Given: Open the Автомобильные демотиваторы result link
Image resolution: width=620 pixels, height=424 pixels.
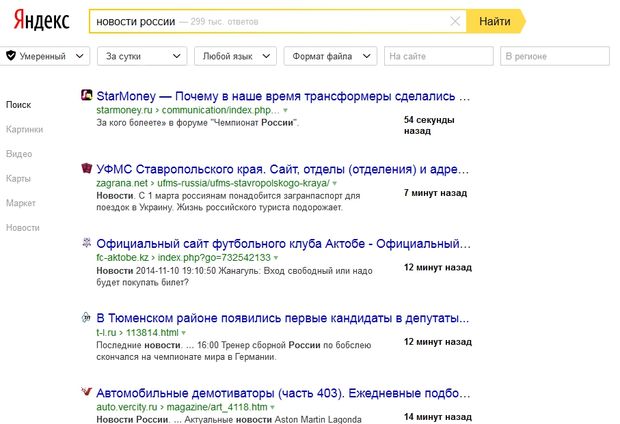Looking at the screenshot, I should click(283, 393).
